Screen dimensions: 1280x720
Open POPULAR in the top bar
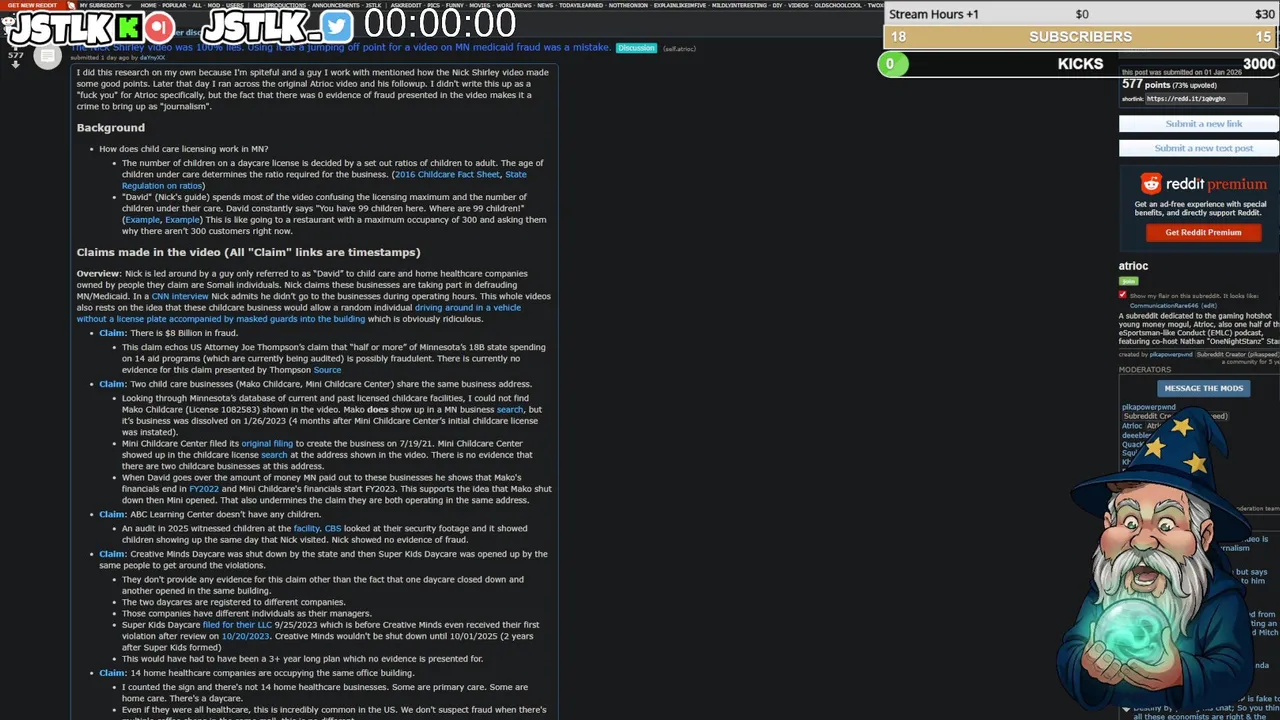tap(174, 5)
